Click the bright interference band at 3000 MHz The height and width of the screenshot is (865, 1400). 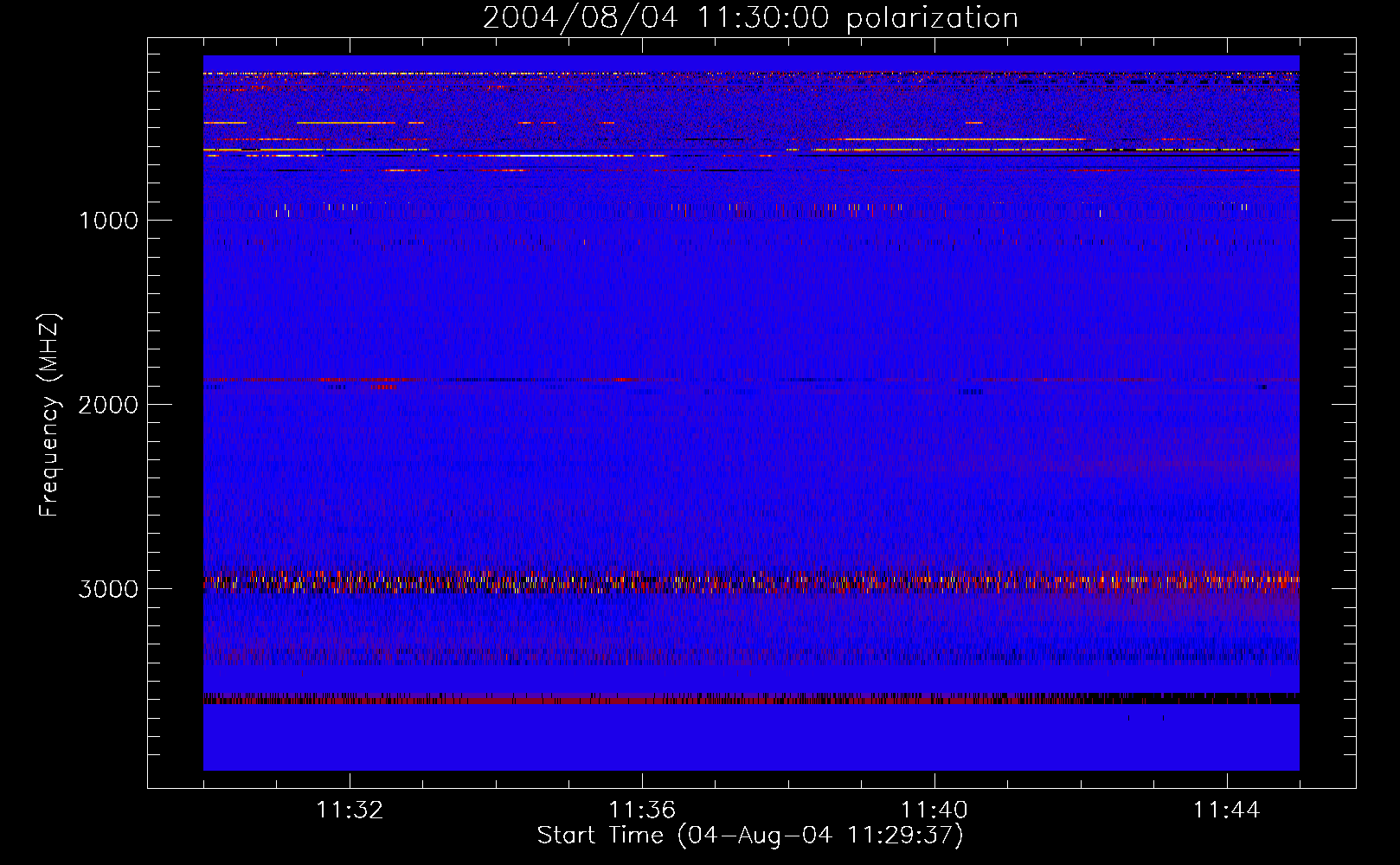(751, 580)
